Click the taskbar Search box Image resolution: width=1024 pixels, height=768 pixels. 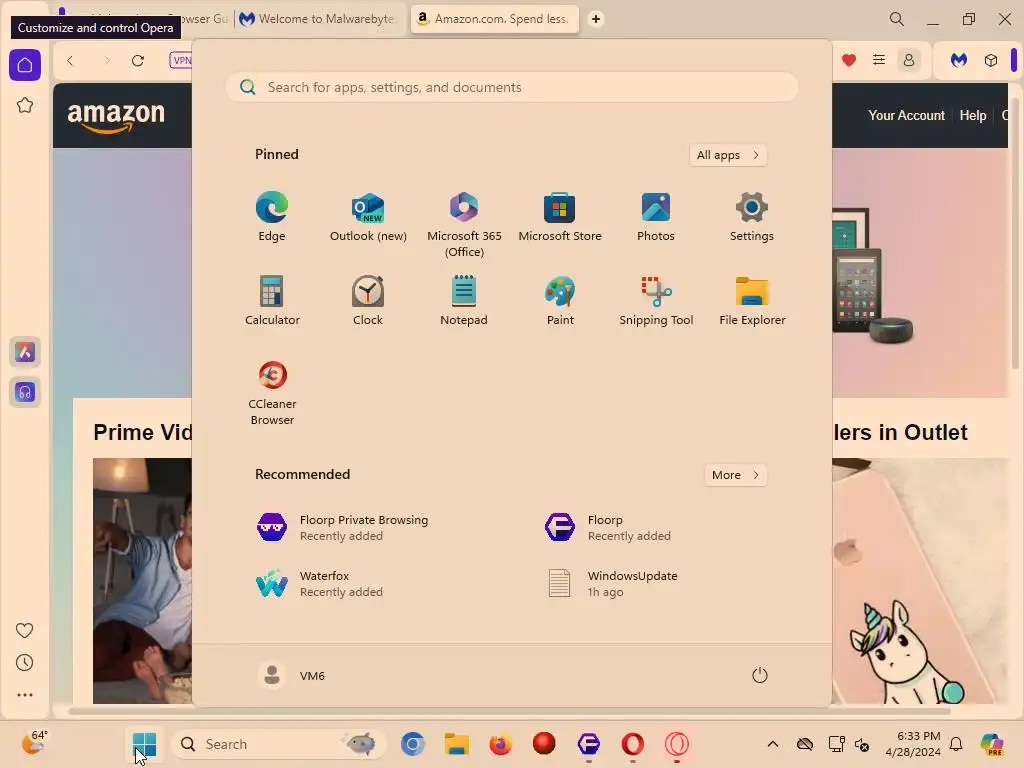(x=279, y=744)
